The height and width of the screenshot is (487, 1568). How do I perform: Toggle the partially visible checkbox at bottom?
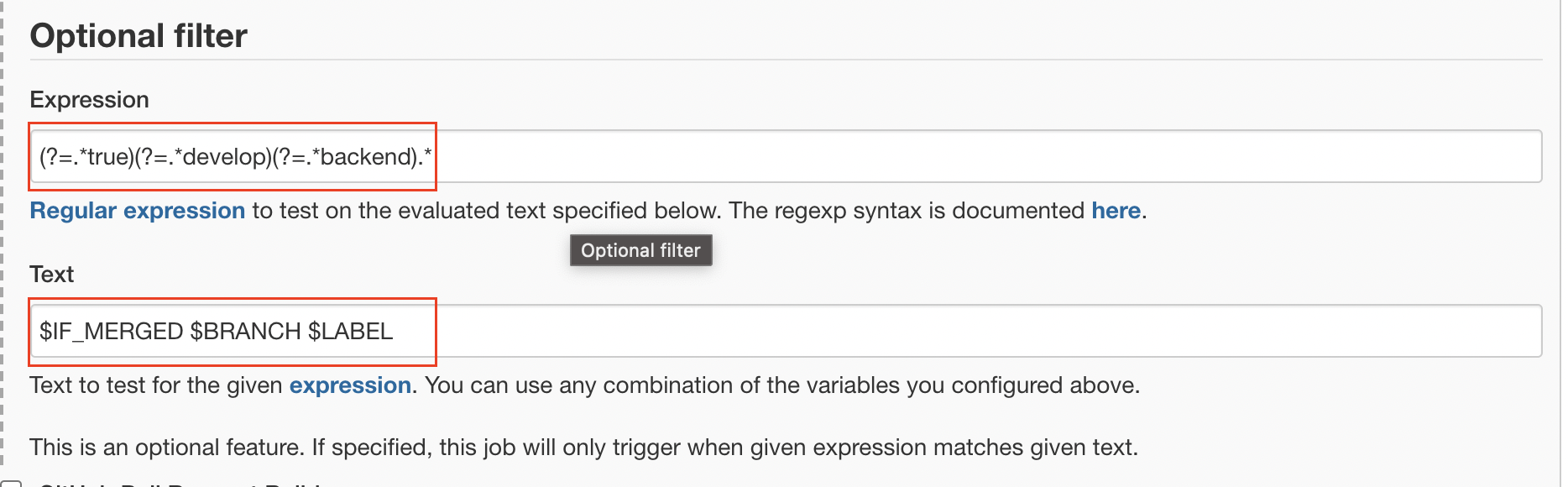coord(12,483)
